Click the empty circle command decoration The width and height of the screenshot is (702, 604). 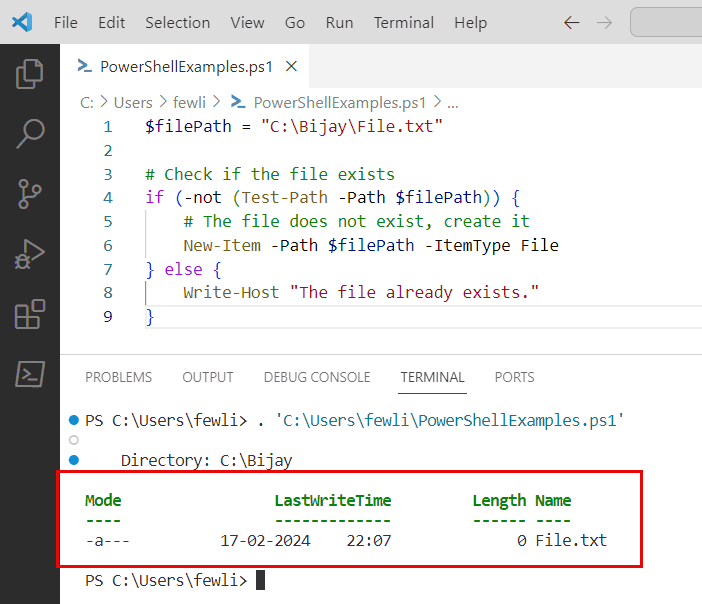(74, 440)
